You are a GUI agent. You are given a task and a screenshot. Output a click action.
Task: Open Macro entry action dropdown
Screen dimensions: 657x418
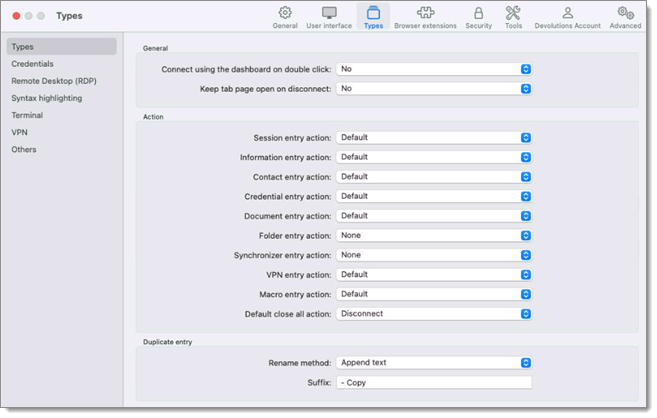coord(434,294)
